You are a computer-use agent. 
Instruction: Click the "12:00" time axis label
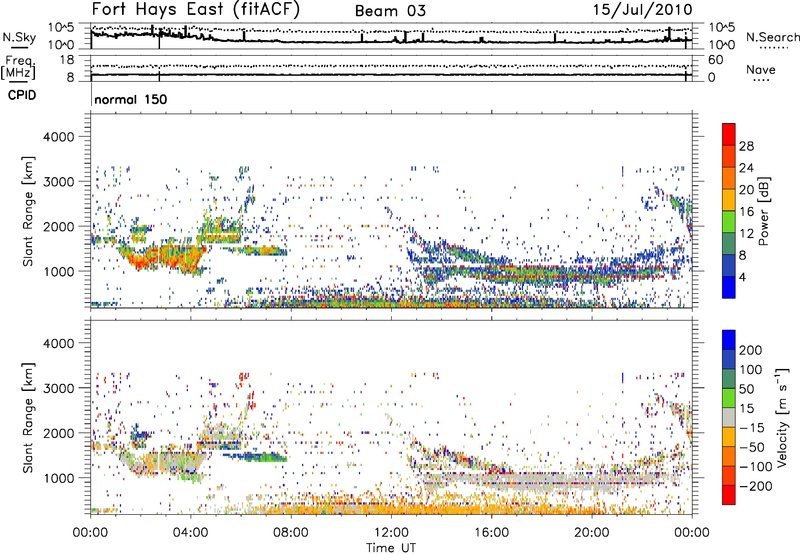pyautogui.click(x=391, y=533)
